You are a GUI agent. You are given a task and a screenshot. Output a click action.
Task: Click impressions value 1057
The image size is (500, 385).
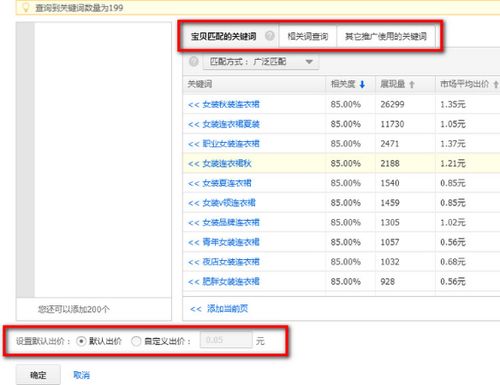click(x=390, y=242)
